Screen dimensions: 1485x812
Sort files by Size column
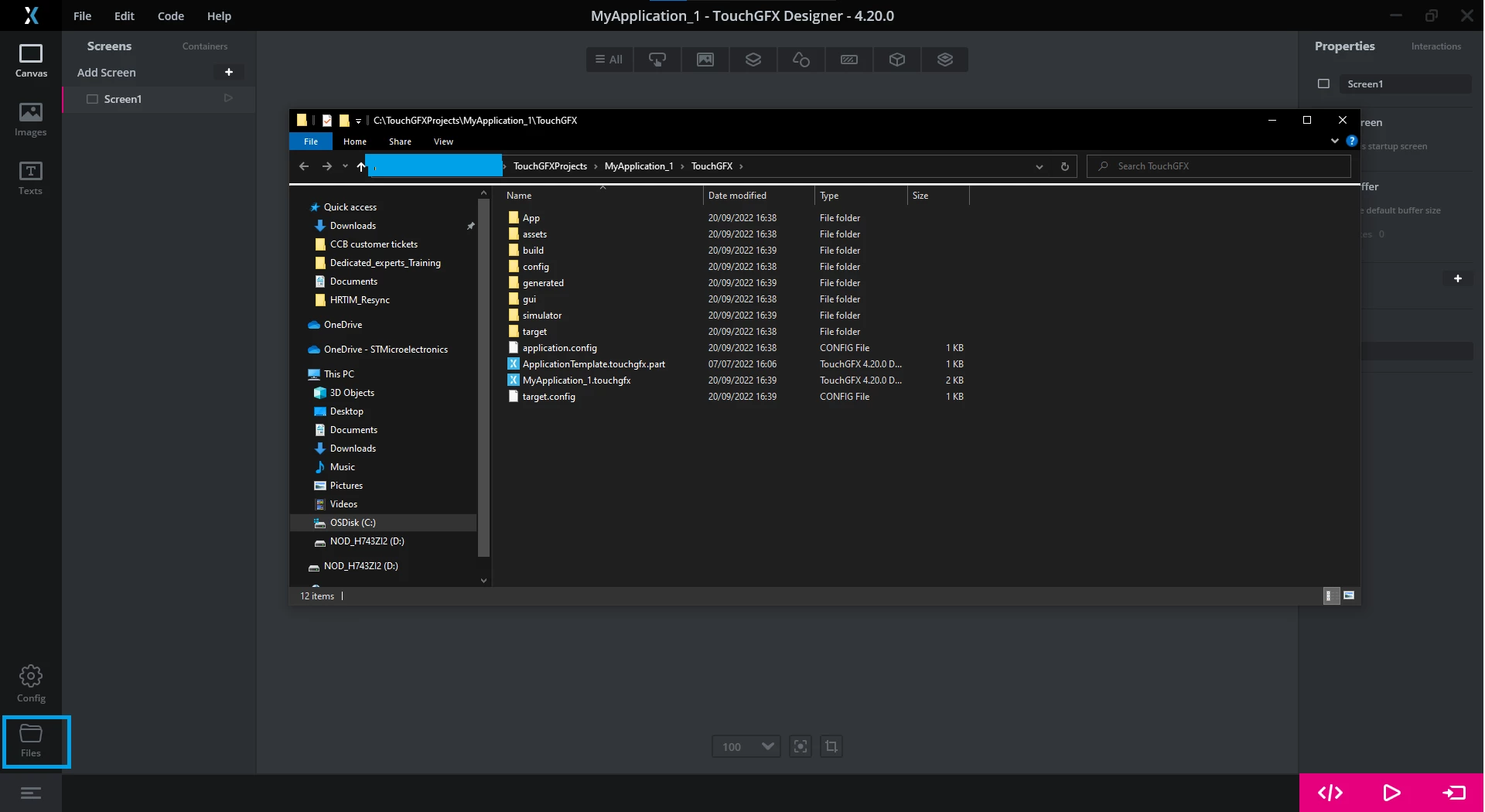click(x=938, y=196)
